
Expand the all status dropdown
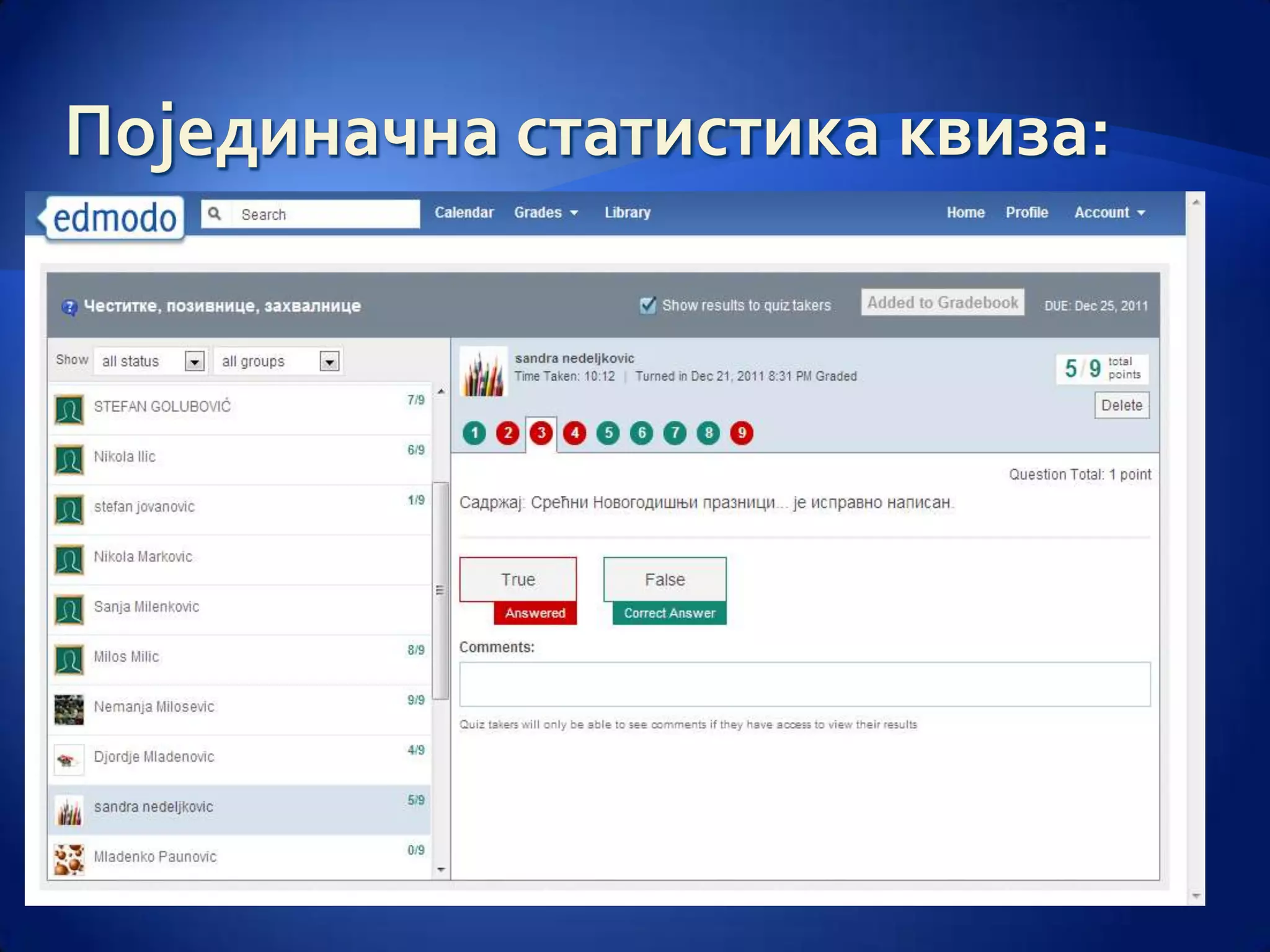194,361
